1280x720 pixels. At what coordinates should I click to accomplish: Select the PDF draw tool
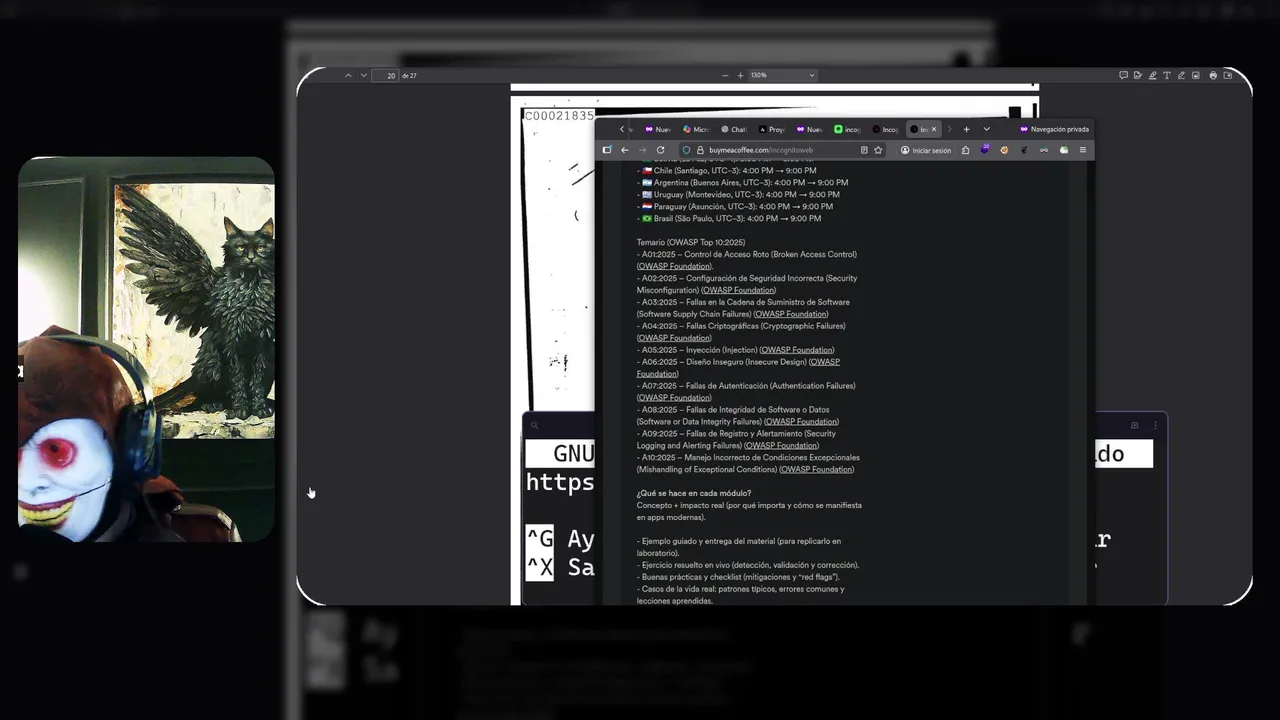click(1181, 75)
